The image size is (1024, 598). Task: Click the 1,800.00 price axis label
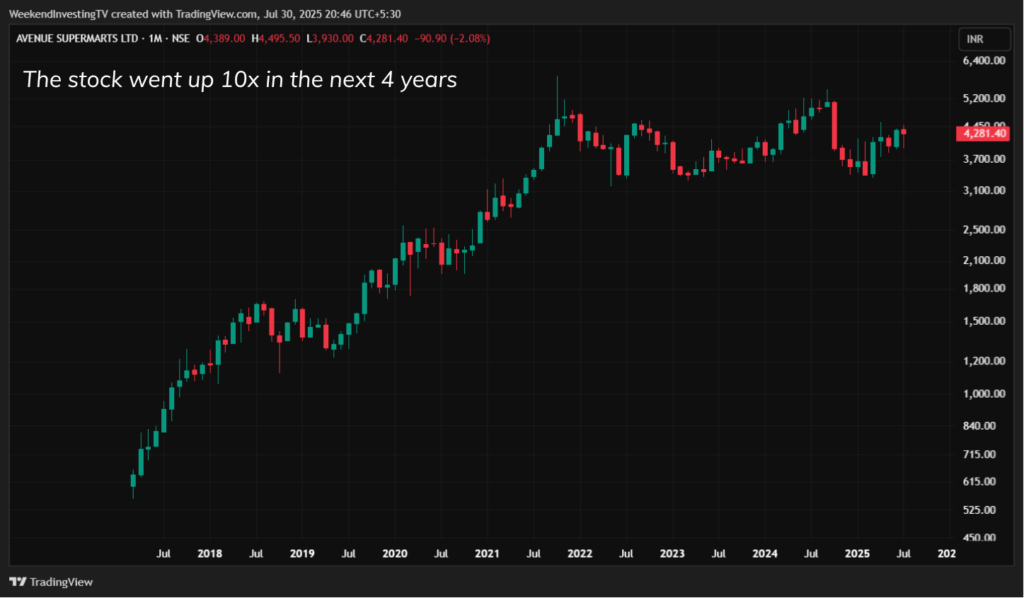[x=984, y=289]
